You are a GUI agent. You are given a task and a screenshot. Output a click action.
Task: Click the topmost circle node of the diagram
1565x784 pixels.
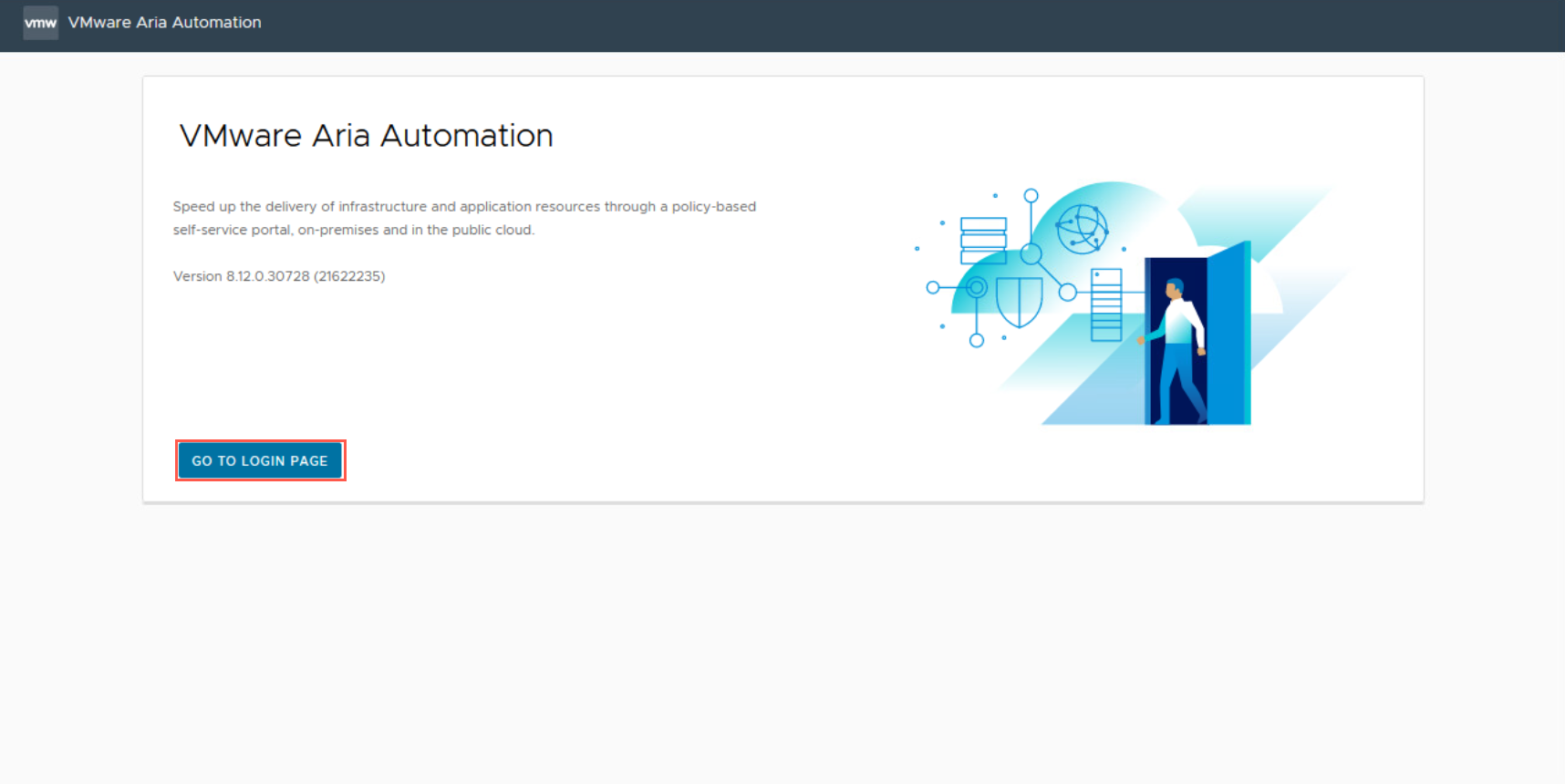click(x=1031, y=196)
